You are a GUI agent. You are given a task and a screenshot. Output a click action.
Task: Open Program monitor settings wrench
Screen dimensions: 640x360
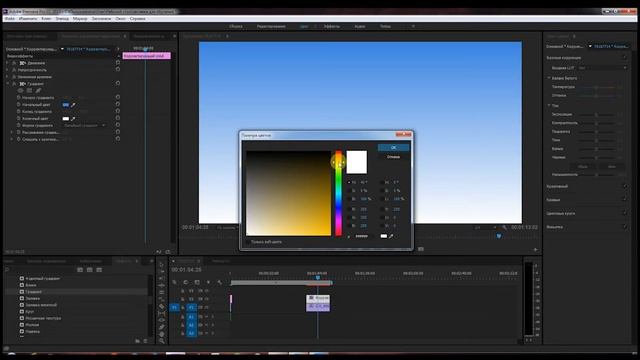(x=505, y=227)
